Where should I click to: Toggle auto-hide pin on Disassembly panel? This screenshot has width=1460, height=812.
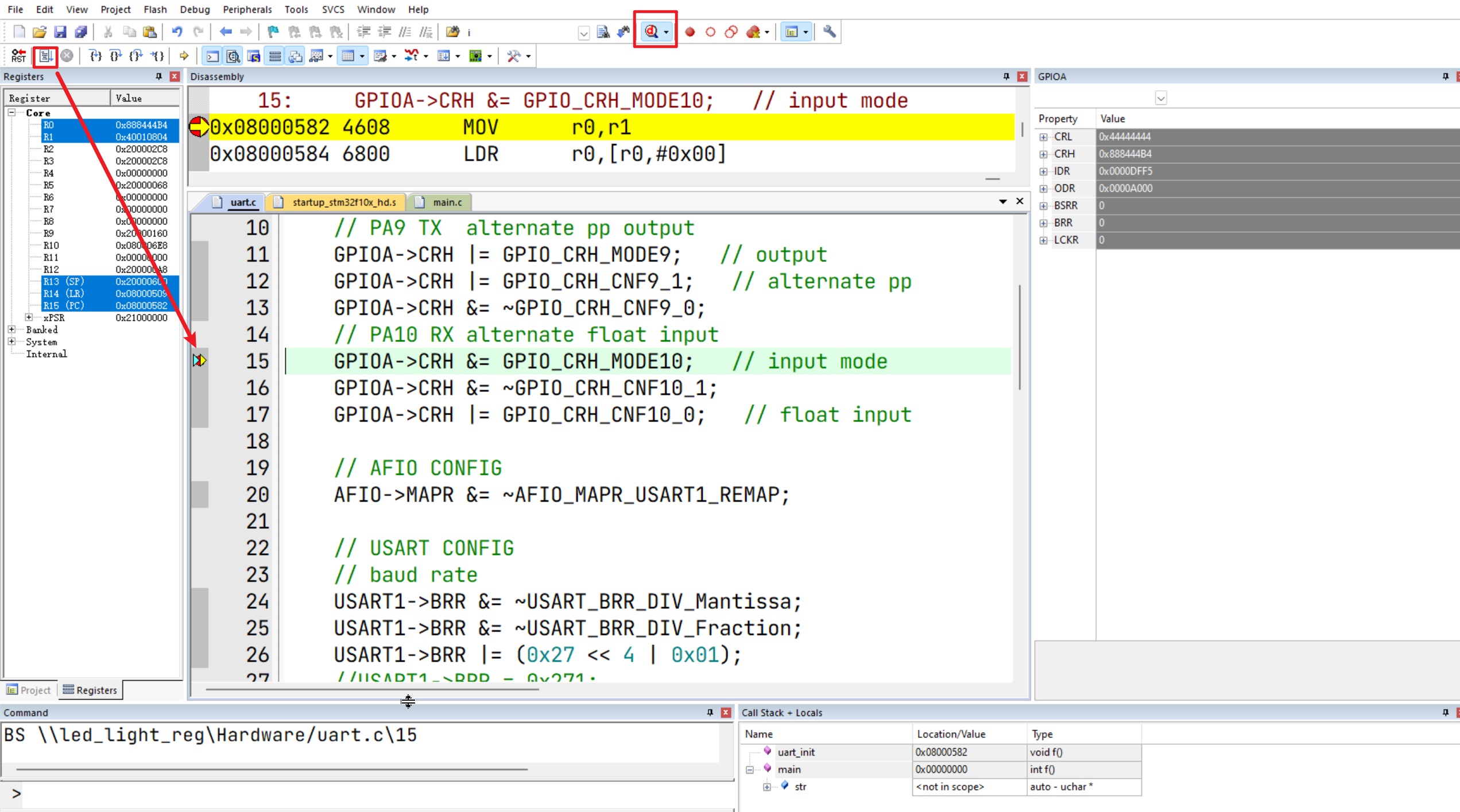[1006, 76]
